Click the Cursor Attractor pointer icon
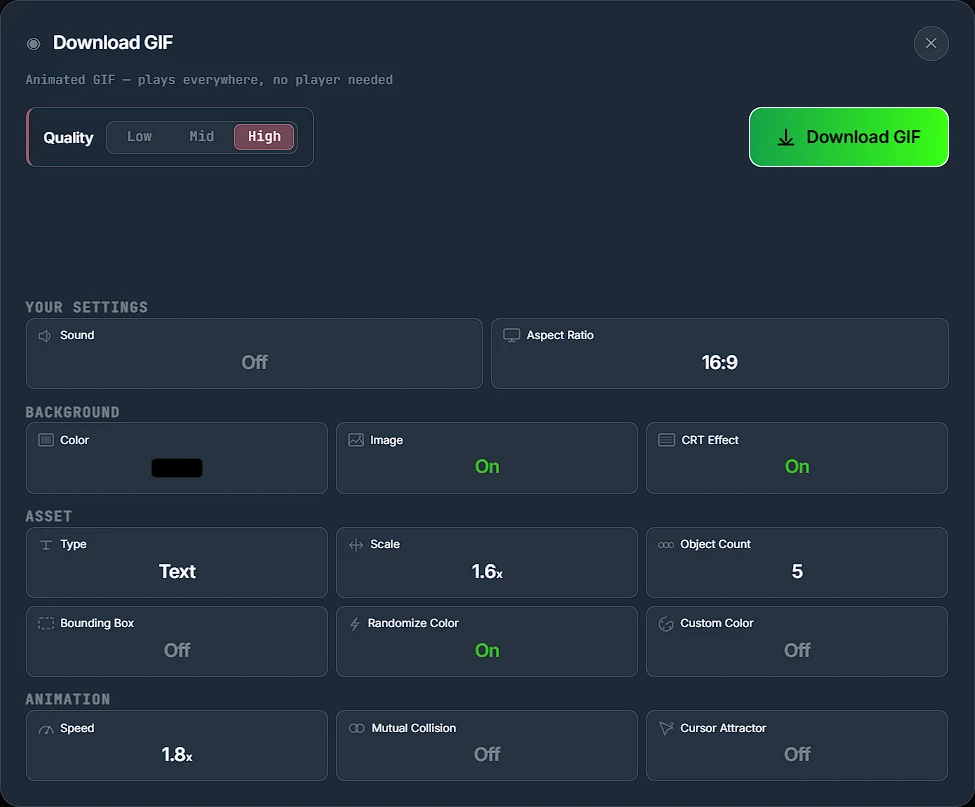 [x=666, y=728]
